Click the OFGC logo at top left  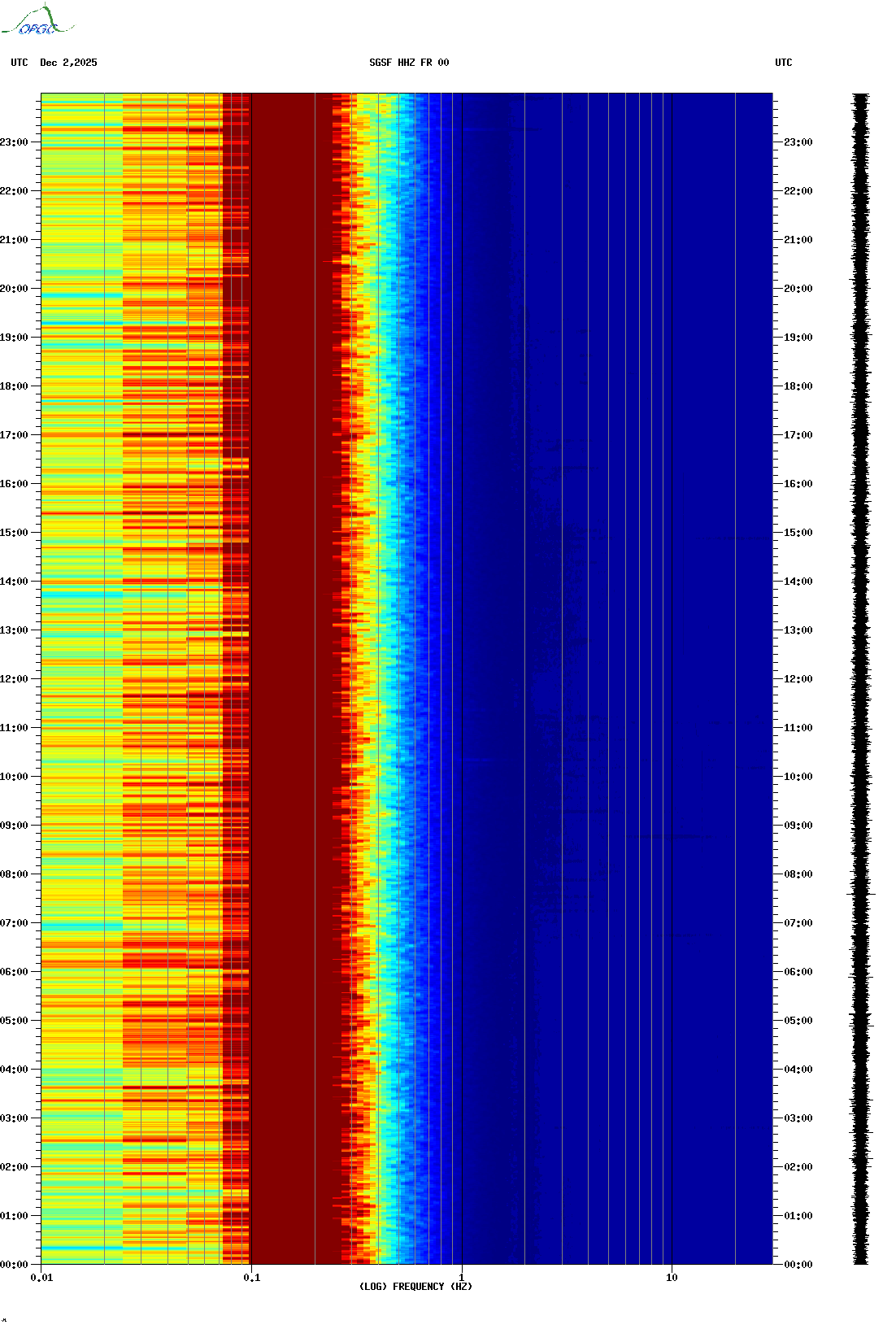click(37, 20)
